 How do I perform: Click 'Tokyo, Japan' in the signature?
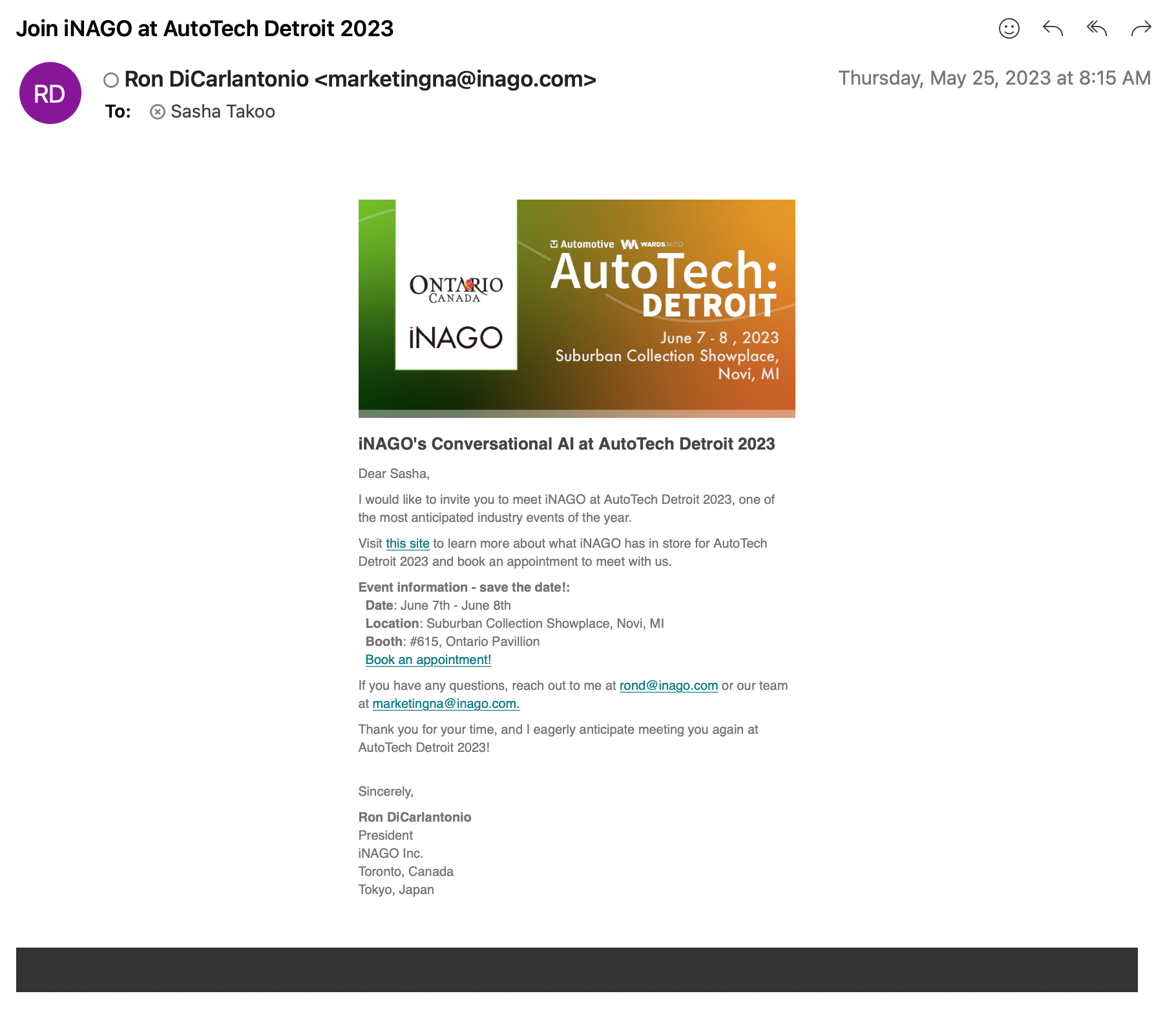(x=396, y=889)
